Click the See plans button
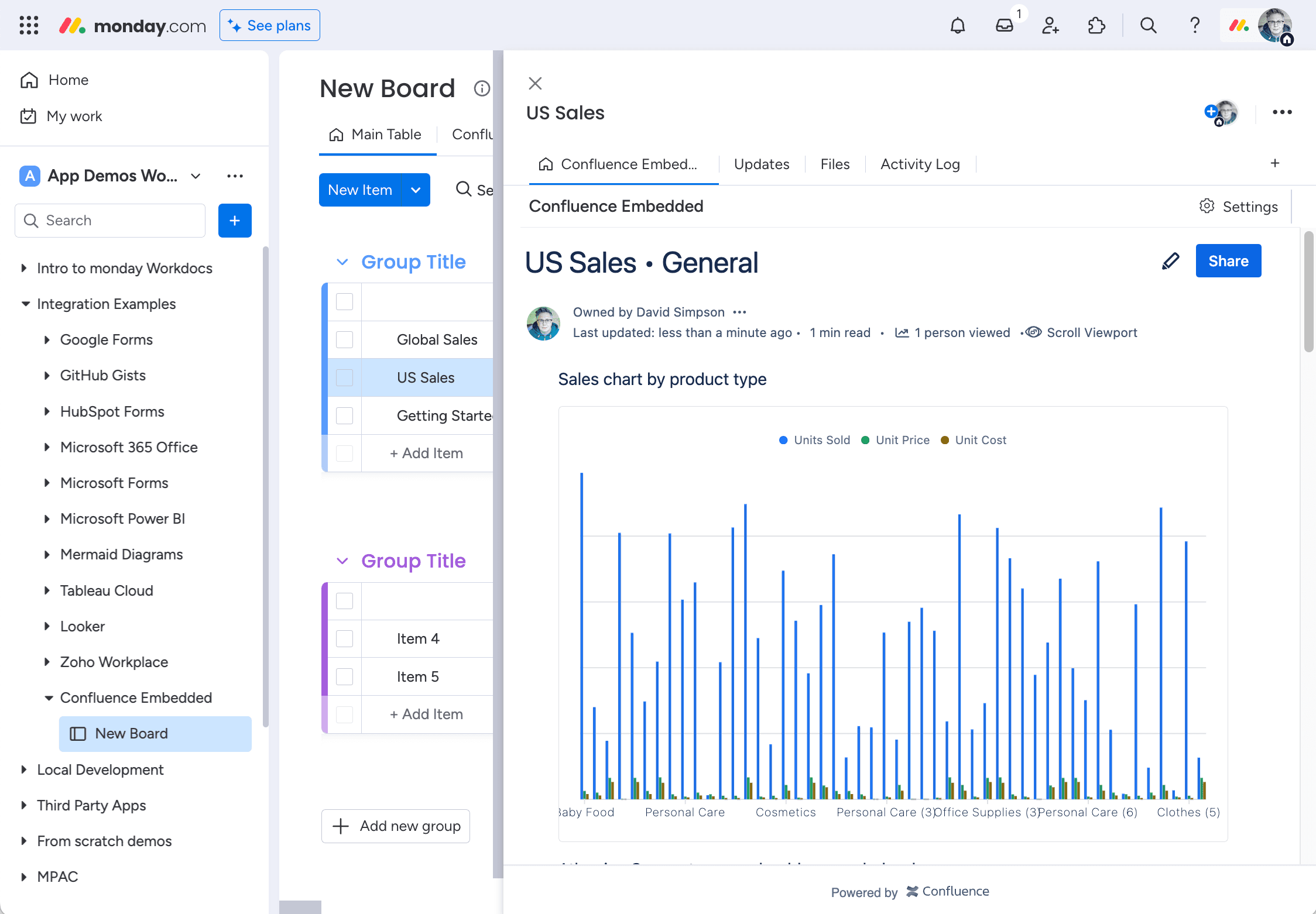The image size is (1316, 914). coord(269,26)
